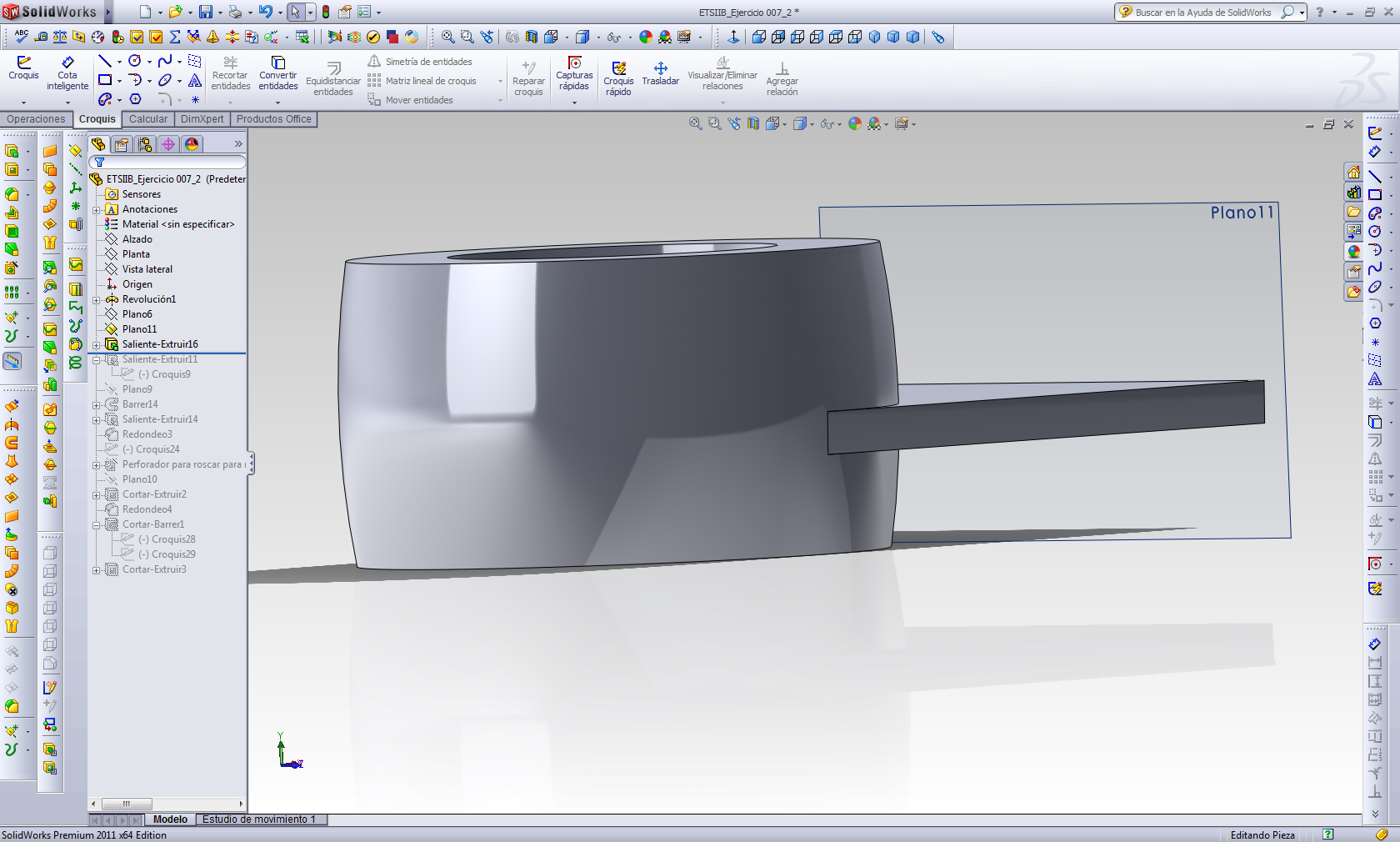Viewport: 1400px width, 842px height.
Task: Switch to Estudio de movimiento 1 tab
Action: click(x=259, y=819)
